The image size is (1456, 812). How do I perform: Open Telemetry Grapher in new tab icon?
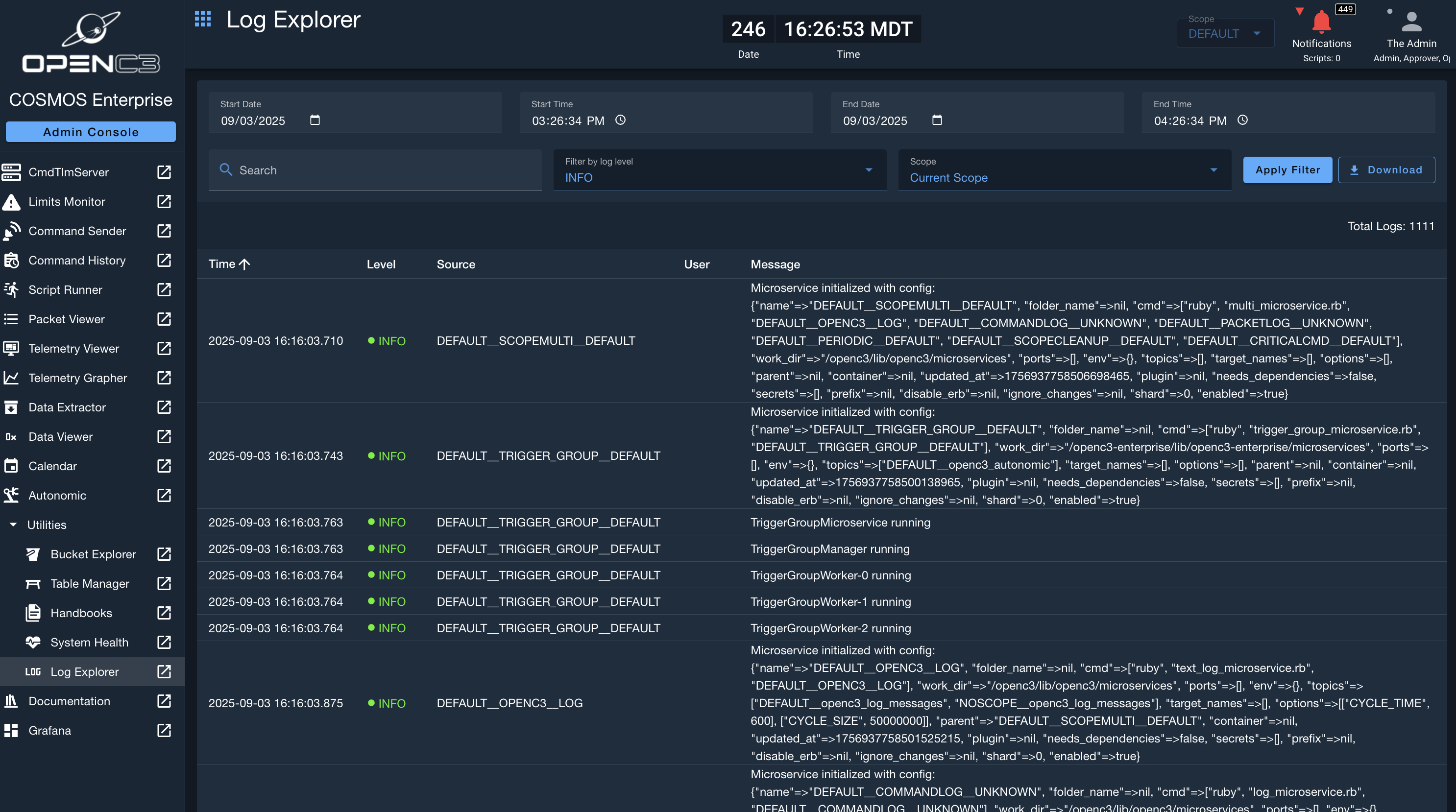[164, 378]
